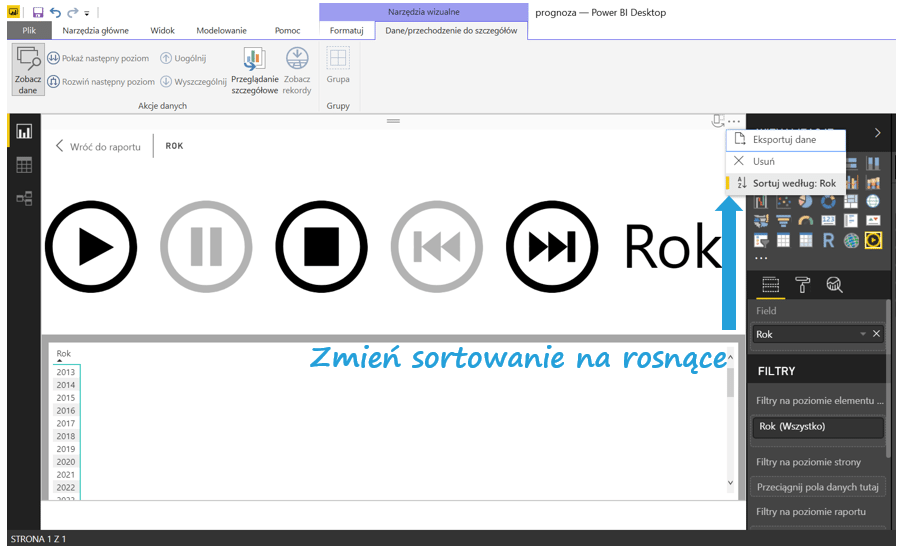Open the Format paint roller tab
899x549 pixels.
pyautogui.click(x=802, y=286)
